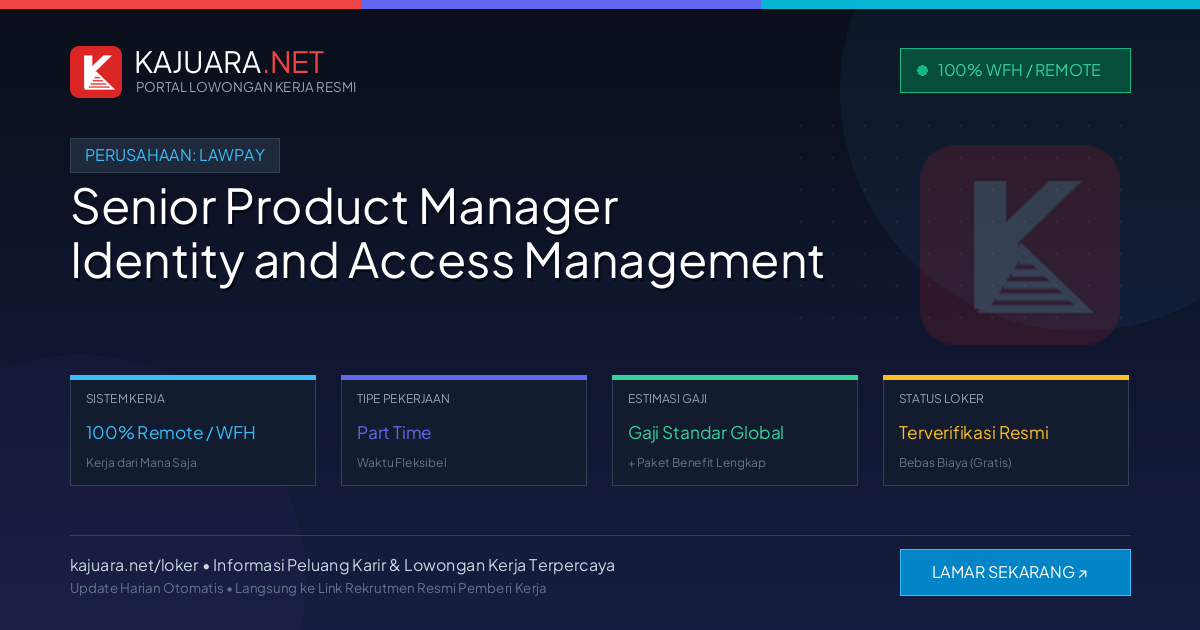Click the KAJUARA.NET site title

click(x=229, y=62)
